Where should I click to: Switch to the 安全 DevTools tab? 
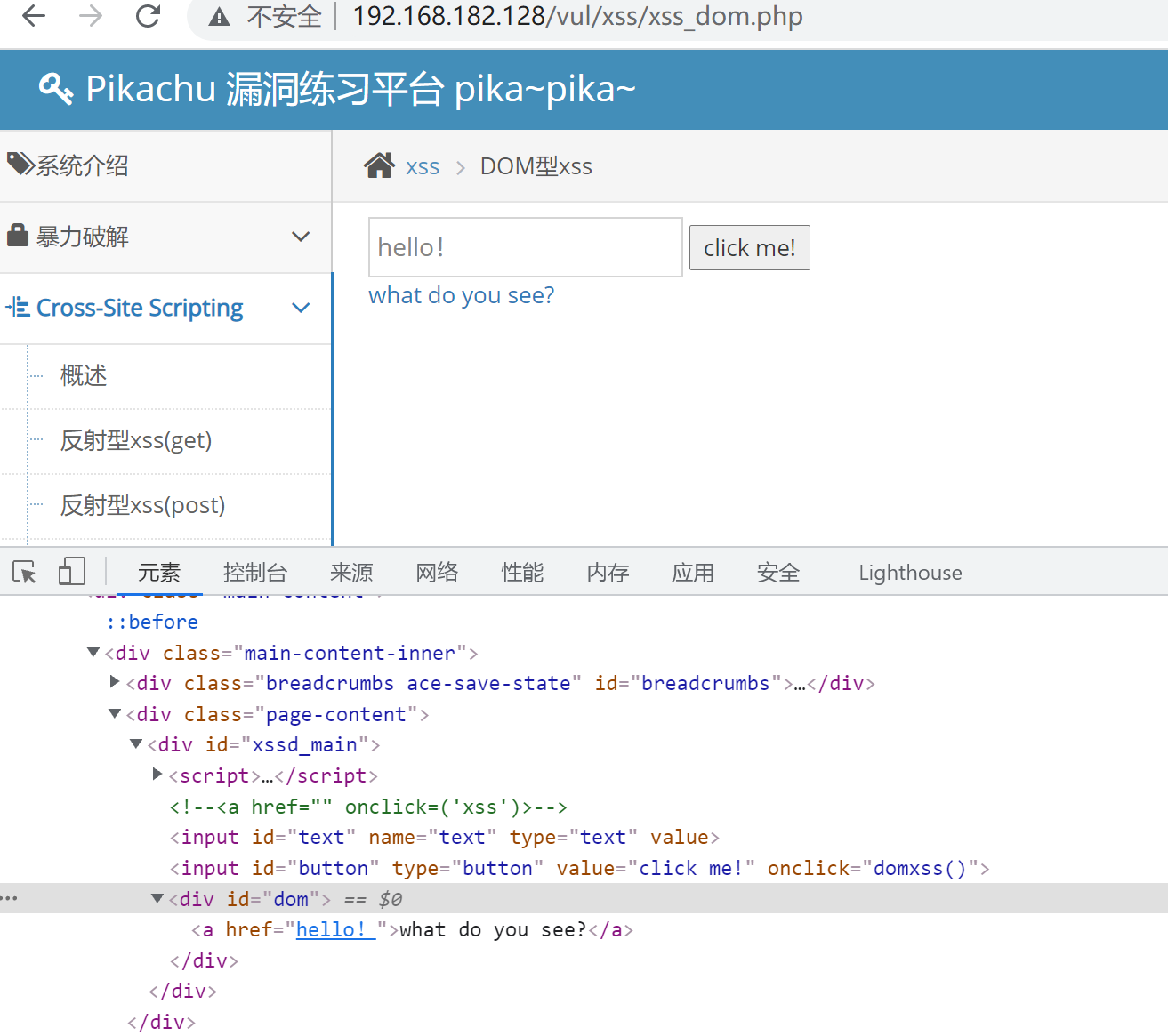(778, 573)
